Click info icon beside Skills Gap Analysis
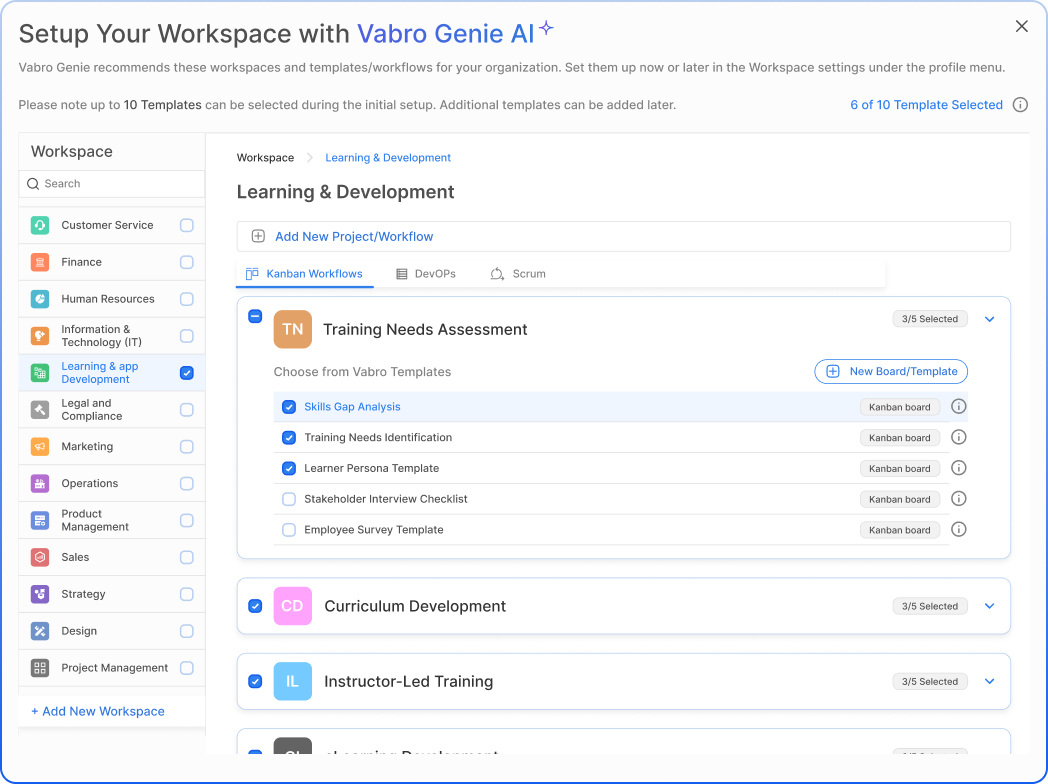 (x=958, y=407)
